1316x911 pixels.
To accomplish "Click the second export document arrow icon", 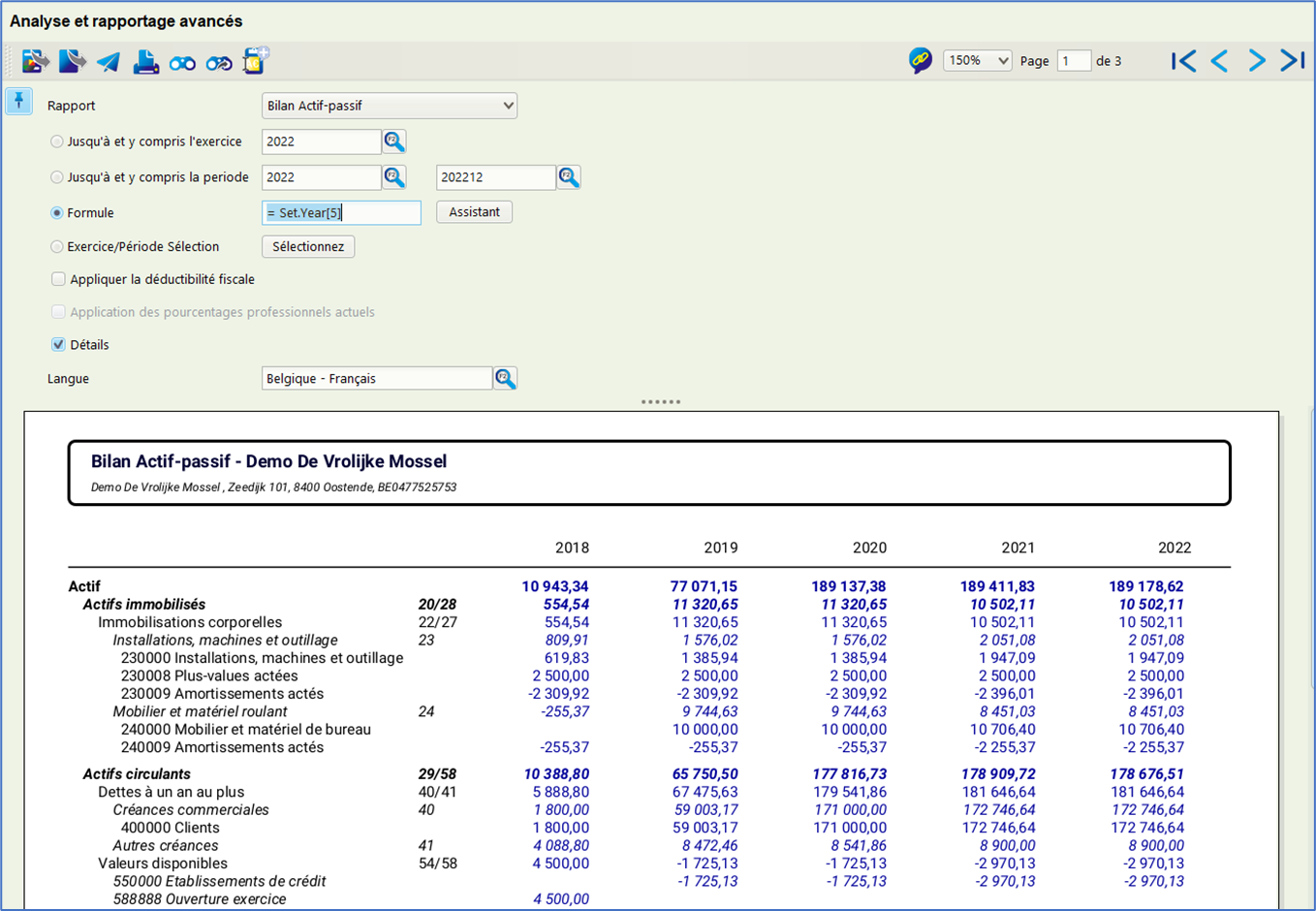I will [72, 61].
